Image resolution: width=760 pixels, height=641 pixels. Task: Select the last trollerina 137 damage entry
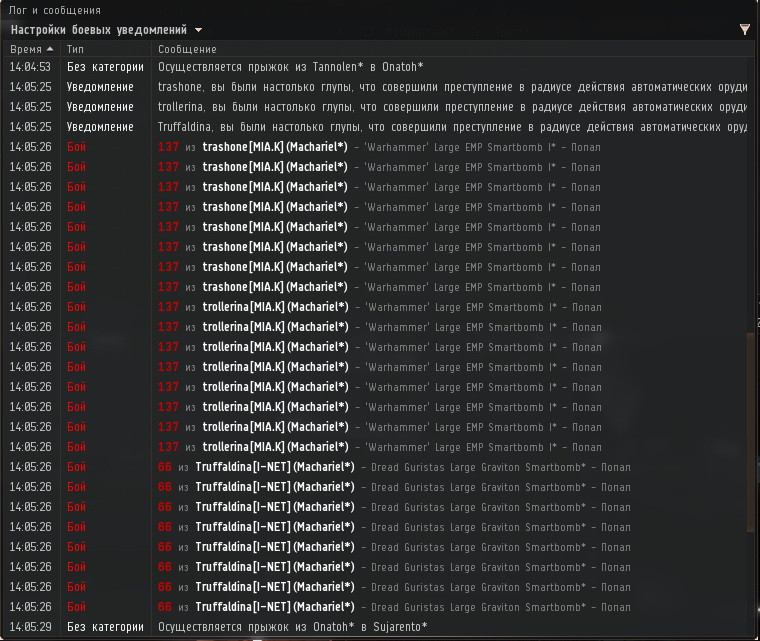(x=380, y=447)
